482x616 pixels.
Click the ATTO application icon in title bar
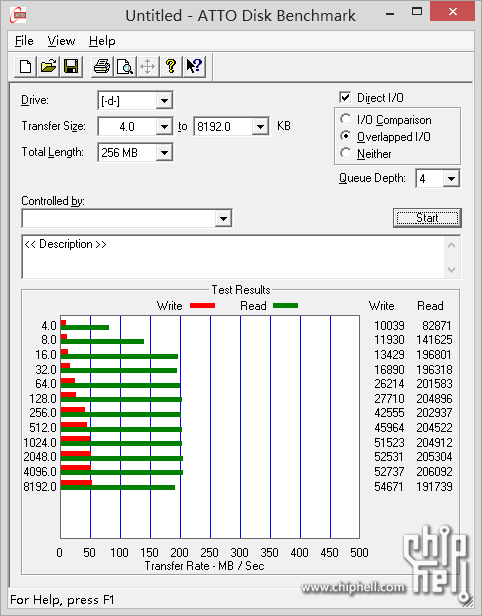coord(18,15)
